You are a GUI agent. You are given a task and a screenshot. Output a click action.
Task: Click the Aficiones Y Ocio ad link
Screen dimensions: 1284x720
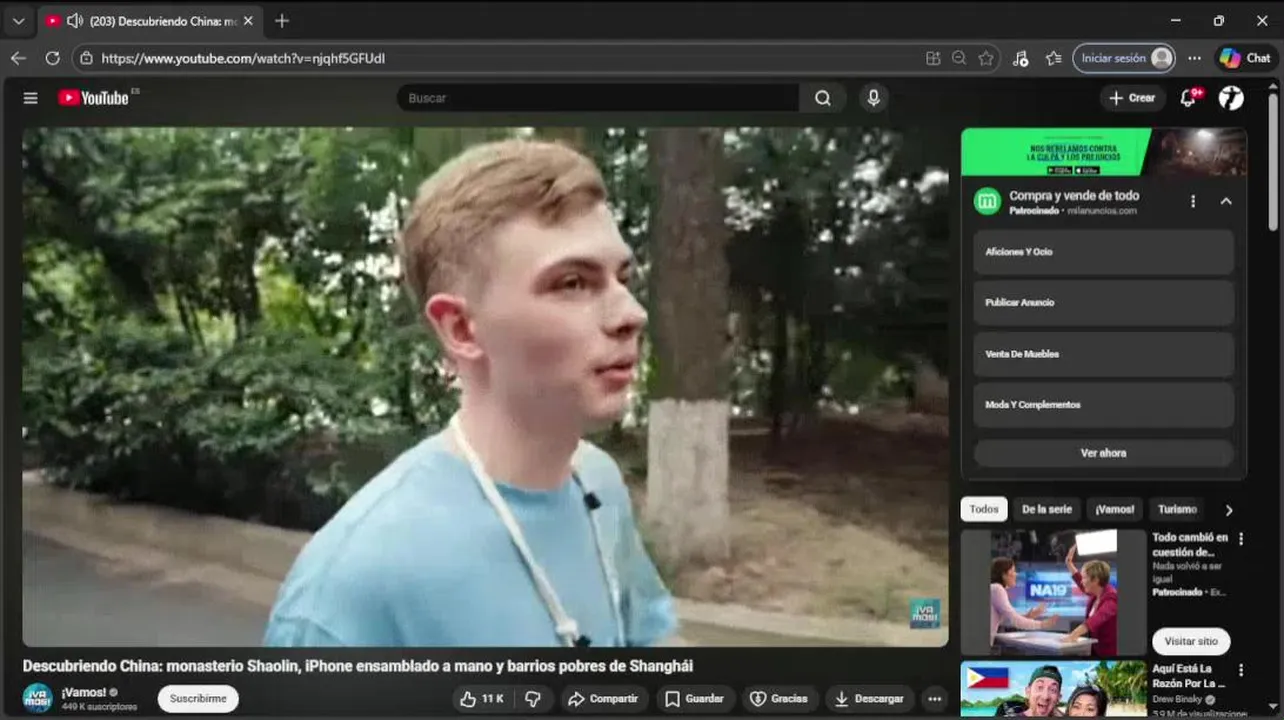(1103, 252)
